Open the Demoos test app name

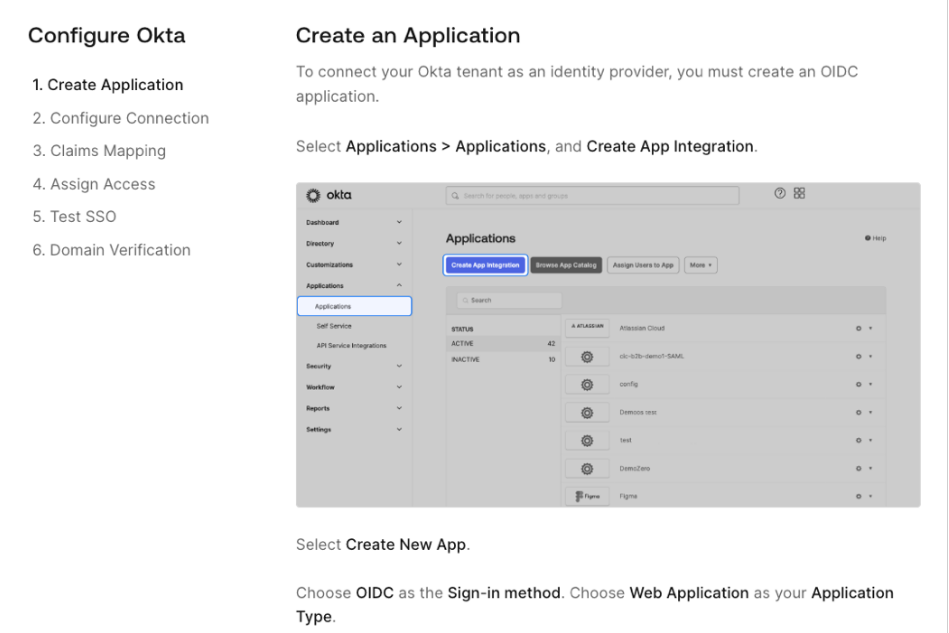638,413
